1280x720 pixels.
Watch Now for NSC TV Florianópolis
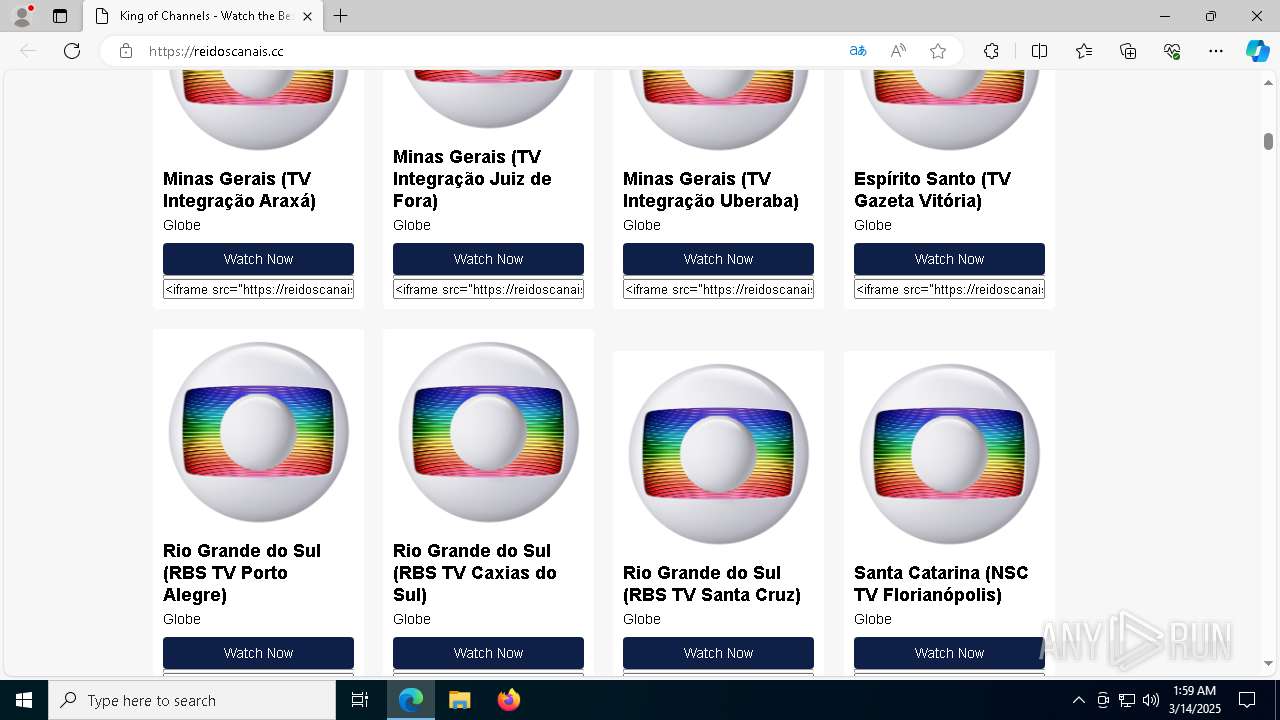pos(949,653)
